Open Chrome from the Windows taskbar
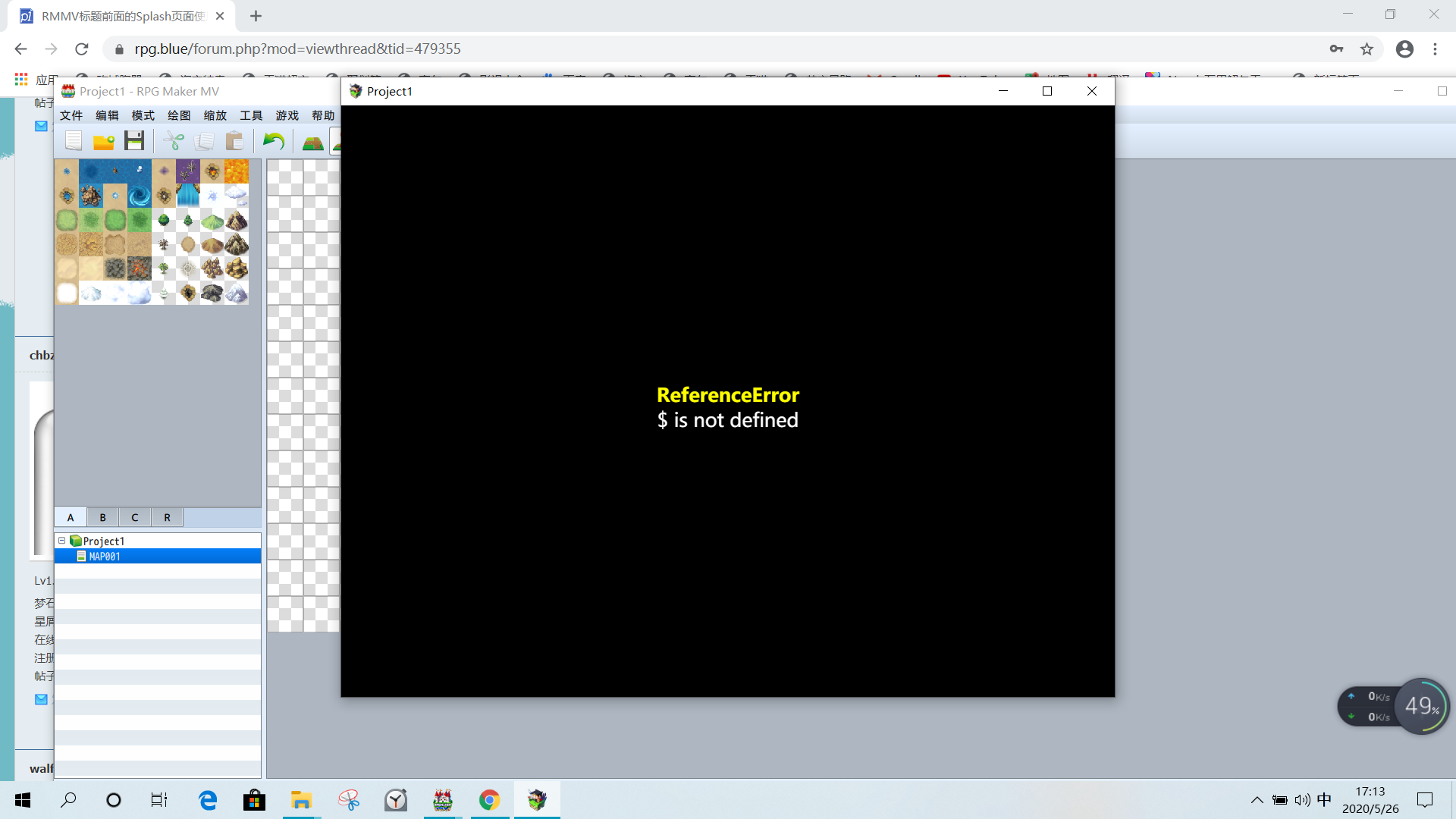The height and width of the screenshot is (819, 1456). click(489, 800)
